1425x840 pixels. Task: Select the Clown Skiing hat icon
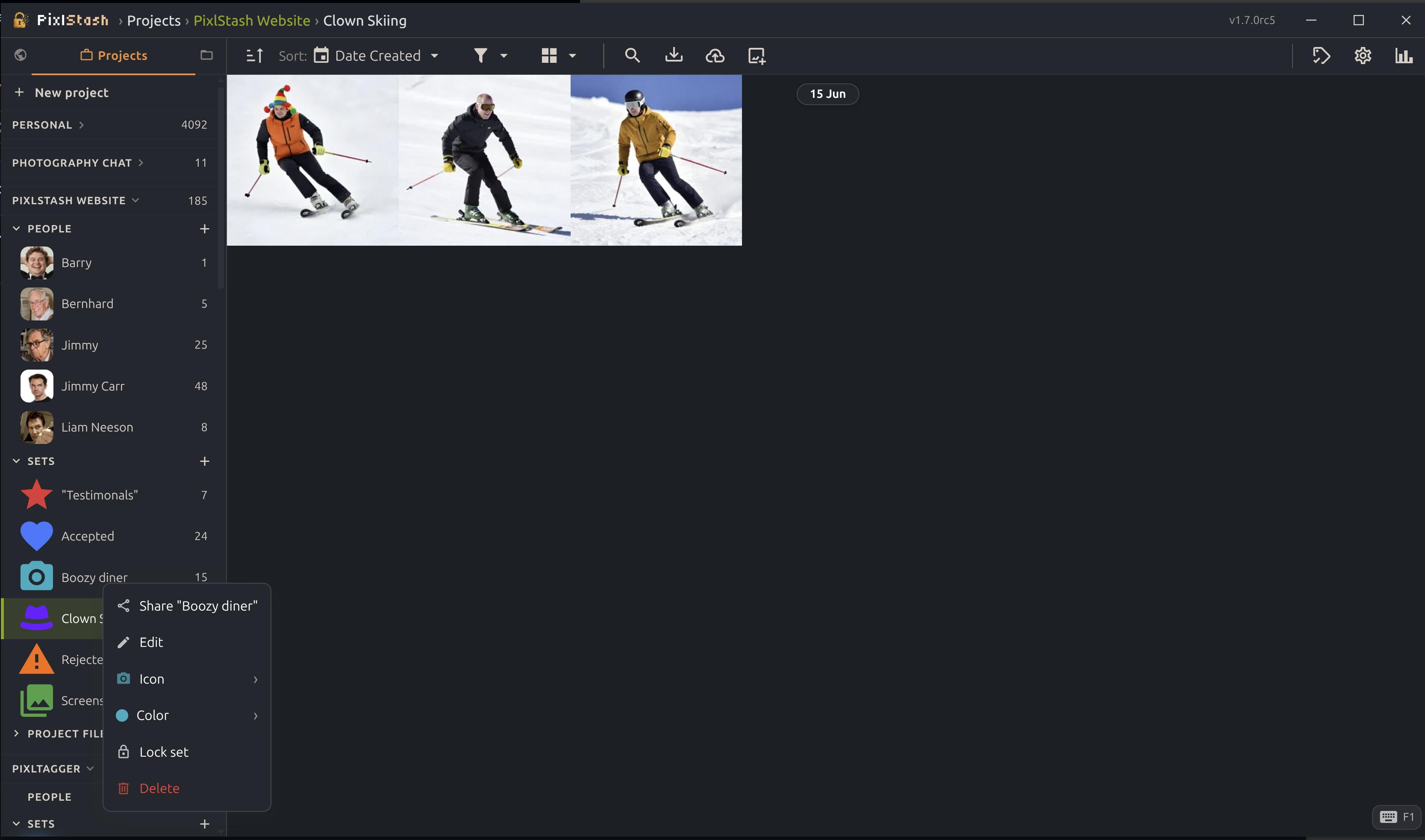(37, 618)
